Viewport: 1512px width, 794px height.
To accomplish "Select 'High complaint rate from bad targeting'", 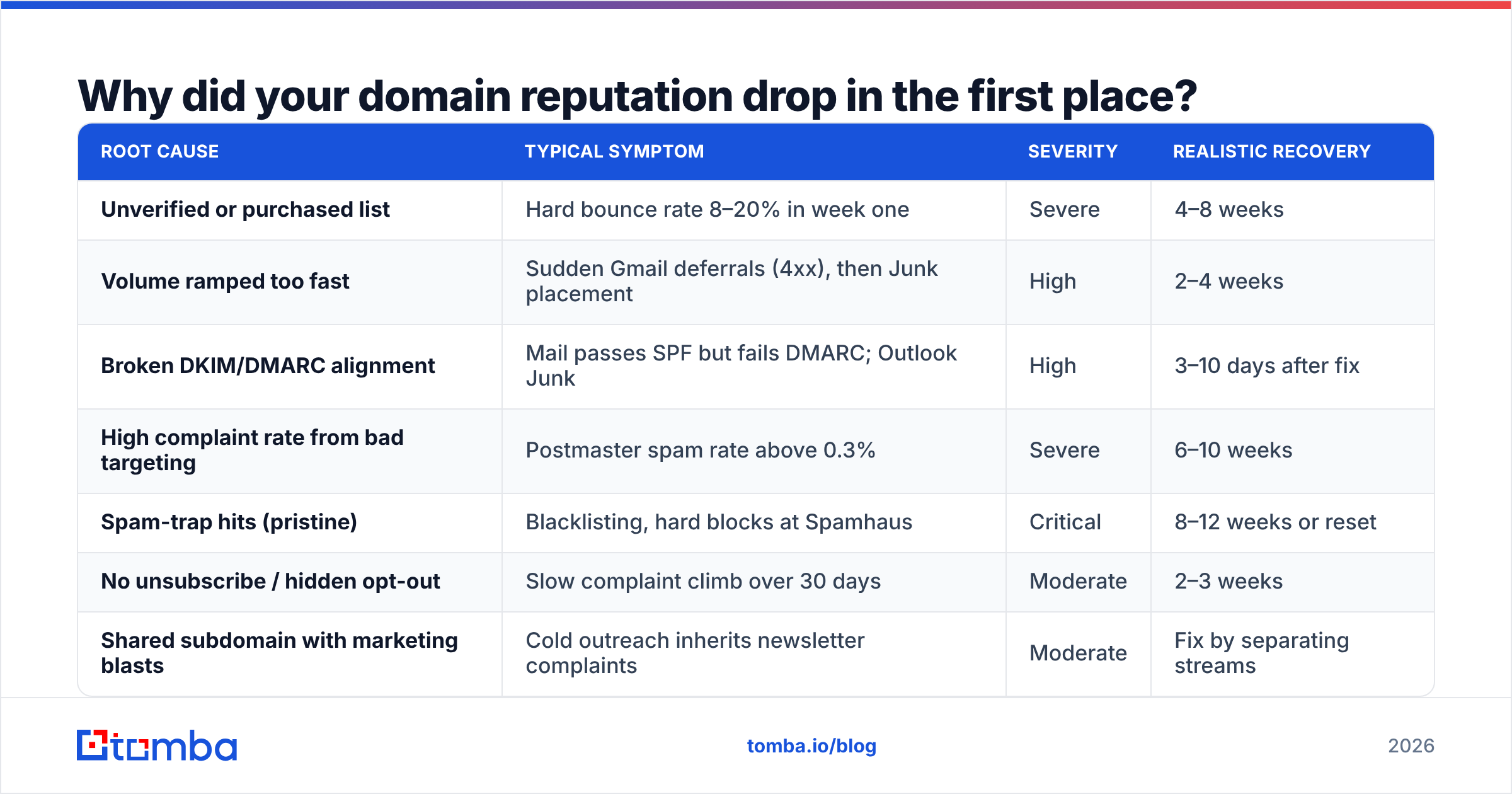I will click(x=252, y=450).
